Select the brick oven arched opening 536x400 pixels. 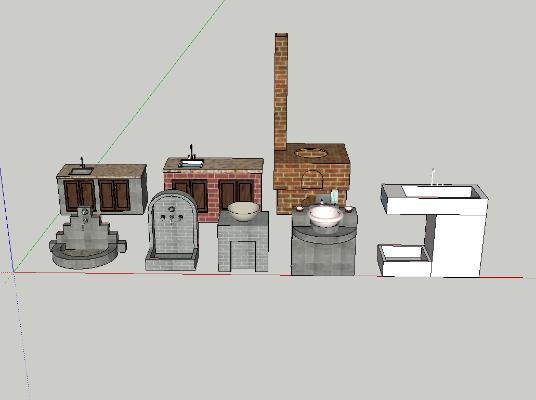pyautogui.click(x=312, y=179)
